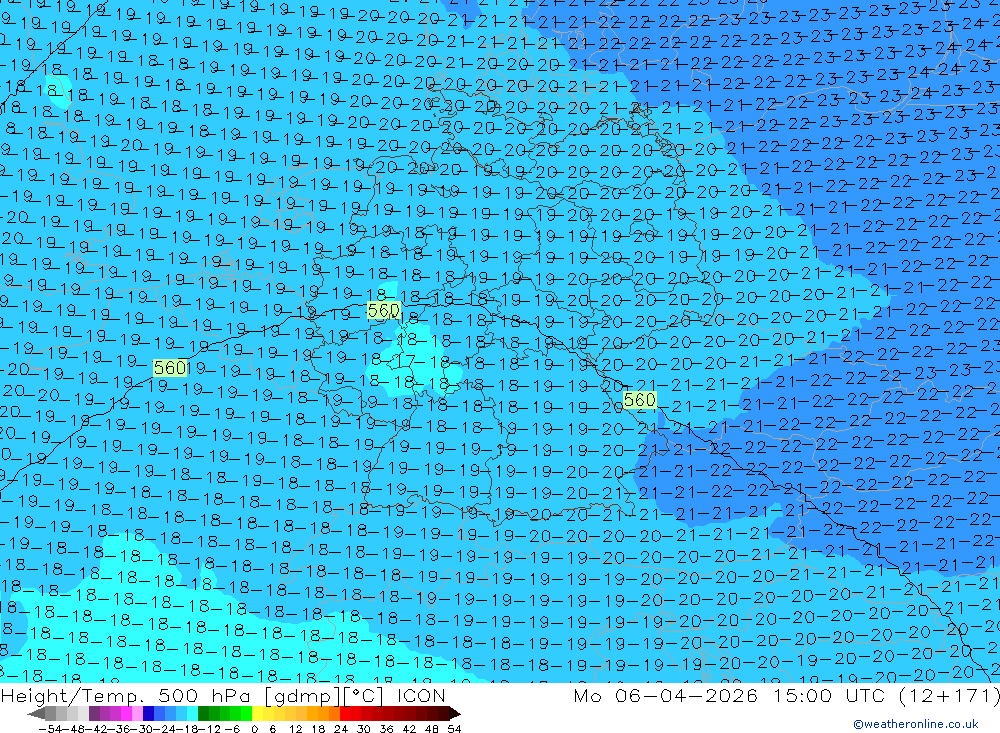Click the '36' legend scale value
Image resolution: width=1000 pixels, height=733 pixels.
(386, 729)
